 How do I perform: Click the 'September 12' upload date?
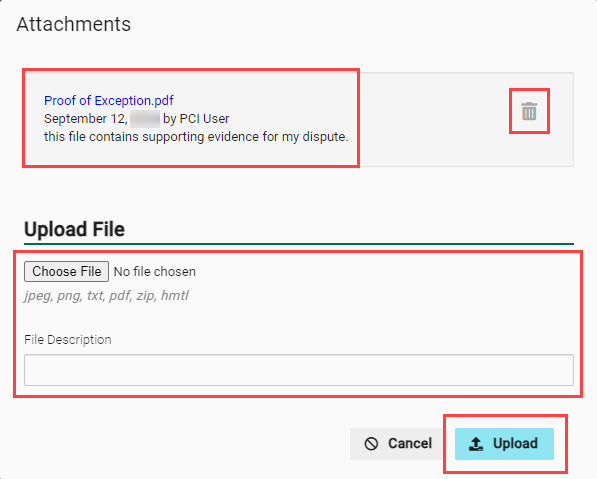85,119
